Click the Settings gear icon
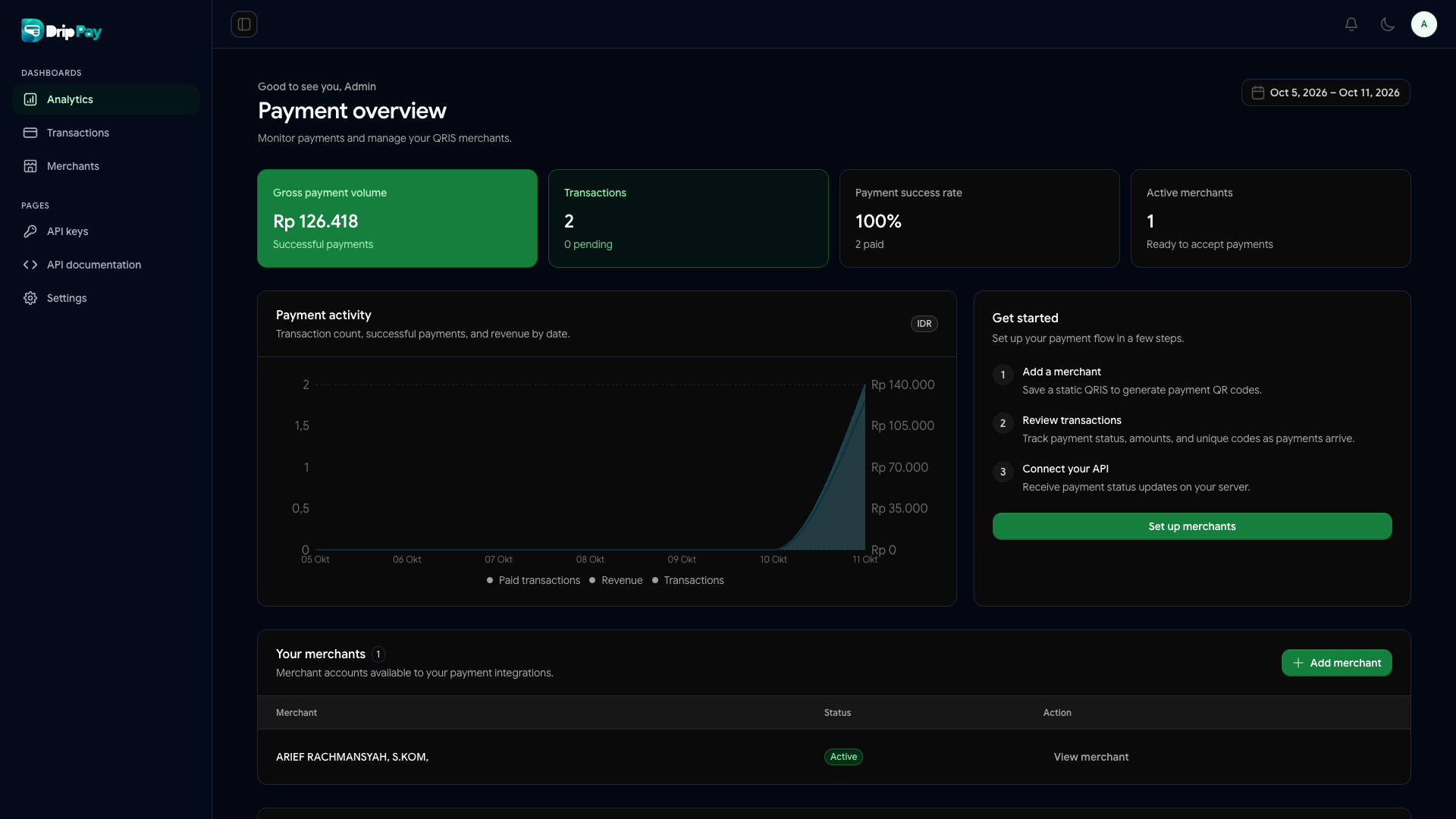Image resolution: width=1456 pixels, height=819 pixels. pos(30,298)
